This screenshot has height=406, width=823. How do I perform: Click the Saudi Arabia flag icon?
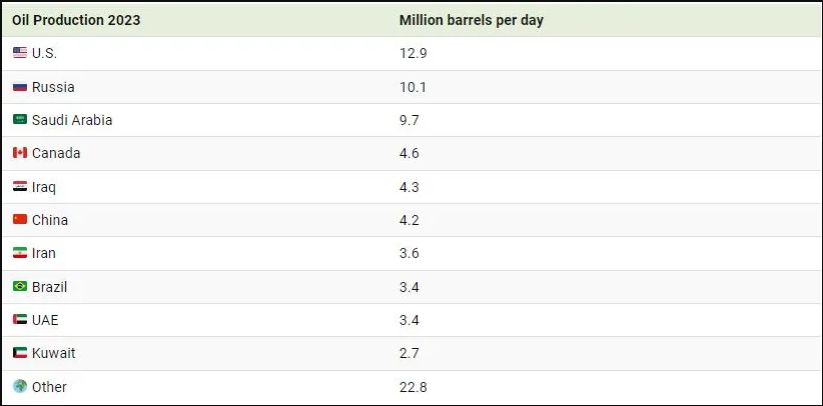(x=20, y=120)
